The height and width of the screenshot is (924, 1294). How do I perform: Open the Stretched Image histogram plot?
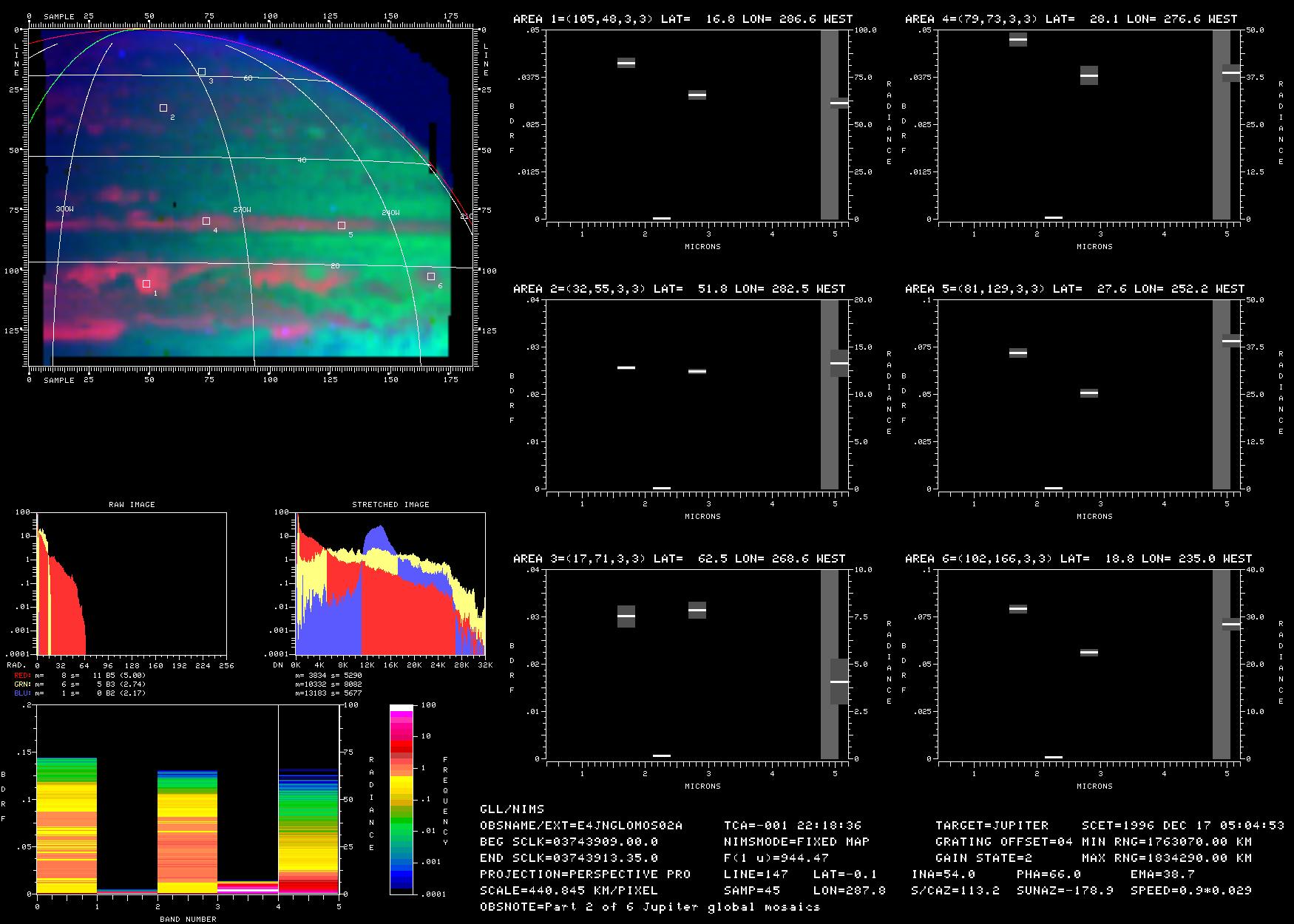coord(390,583)
